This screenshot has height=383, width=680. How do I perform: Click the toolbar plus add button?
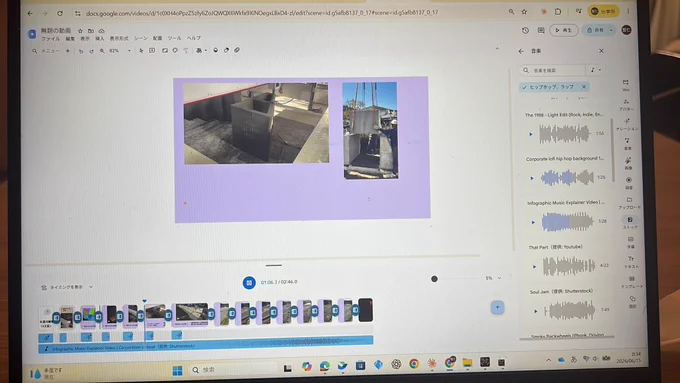[x=68, y=51]
